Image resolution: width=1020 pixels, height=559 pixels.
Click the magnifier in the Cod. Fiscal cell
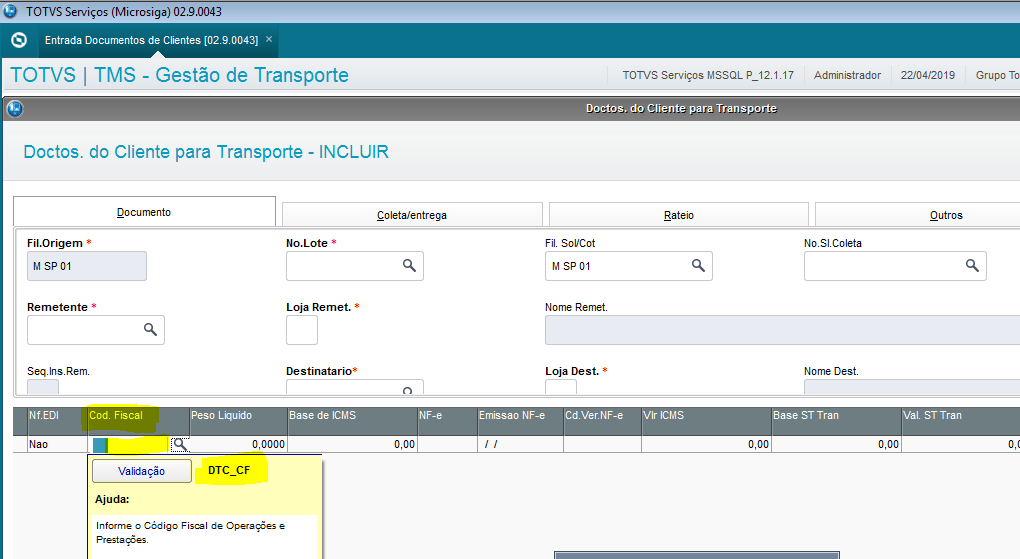tap(180, 444)
